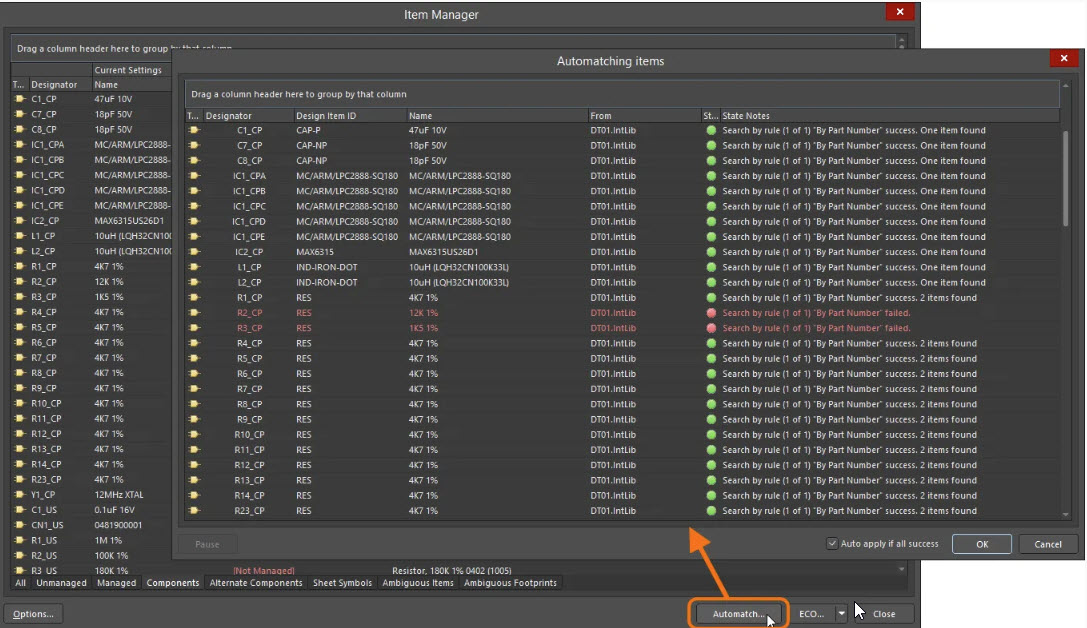Toggle Auto apply if all success checkbox
Image resolution: width=1087 pixels, height=628 pixels.
832,543
